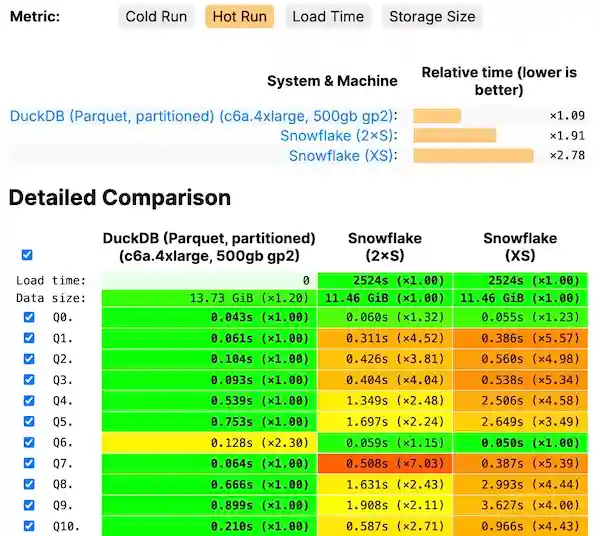
Task: Click the Snowflake (XS) column header
Action: point(520,247)
